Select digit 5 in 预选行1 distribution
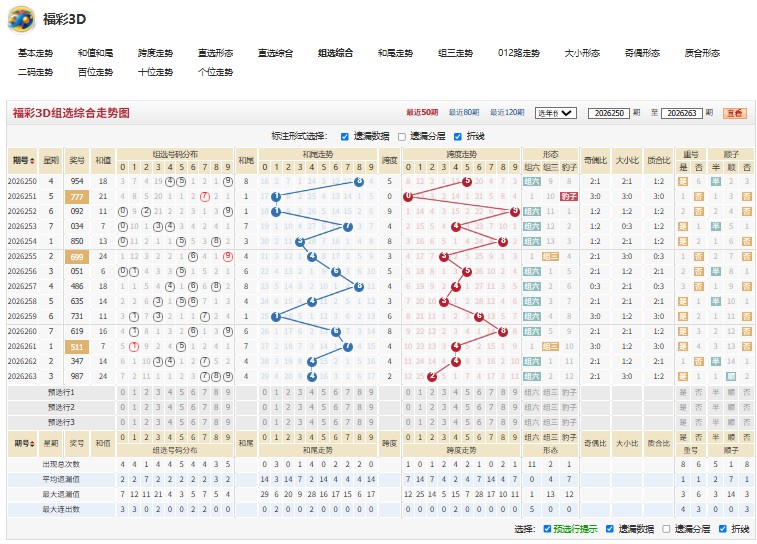 point(182,392)
